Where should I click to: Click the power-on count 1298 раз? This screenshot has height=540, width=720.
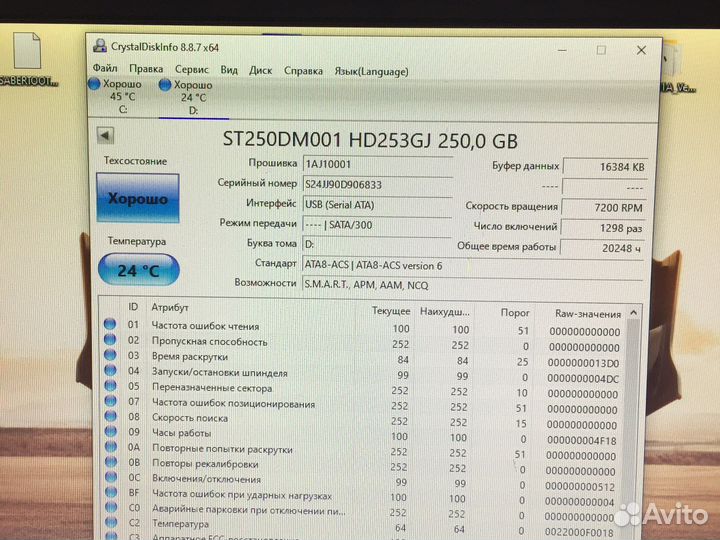(603, 228)
